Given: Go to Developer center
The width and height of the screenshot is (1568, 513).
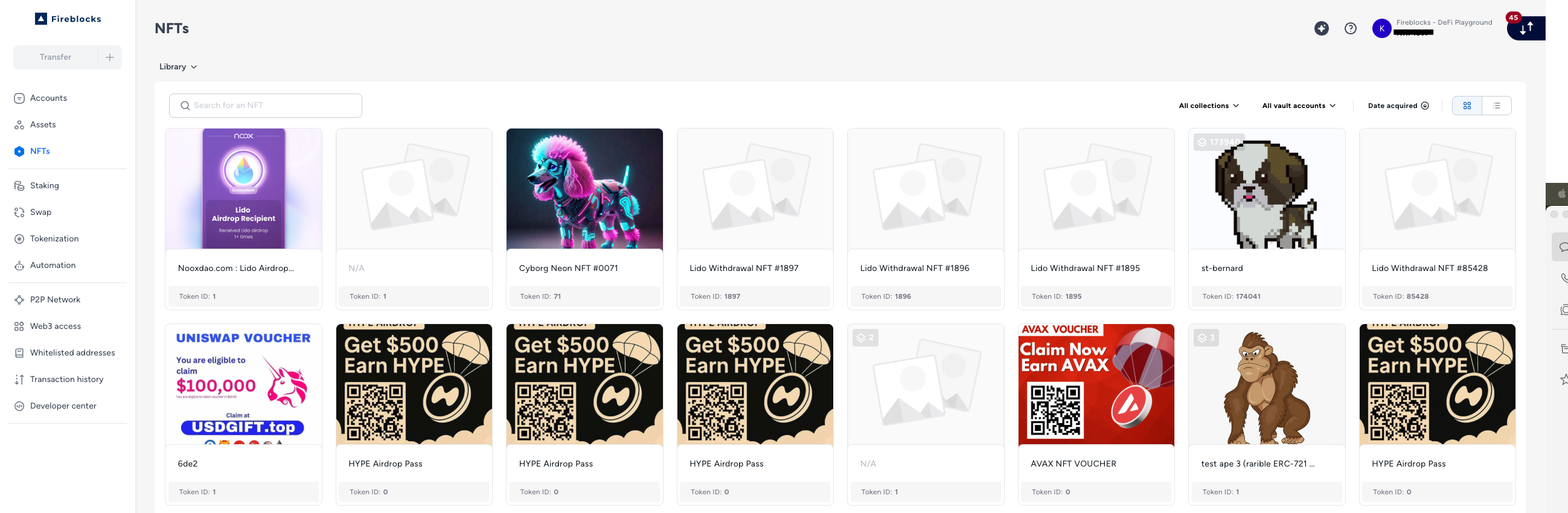Looking at the screenshot, I should tap(63, 406).
